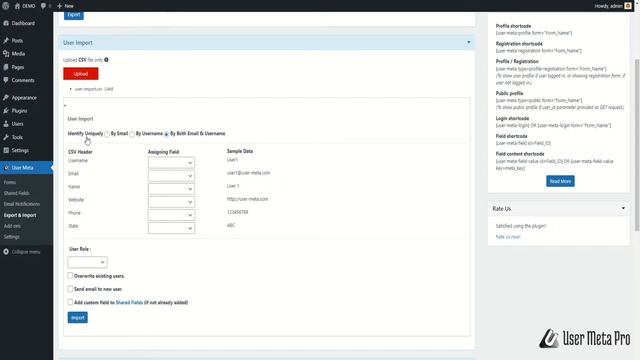Click the CSV Header column title
Image resolution: width=640 pixels, height=360 pixels.
[80, 152]
